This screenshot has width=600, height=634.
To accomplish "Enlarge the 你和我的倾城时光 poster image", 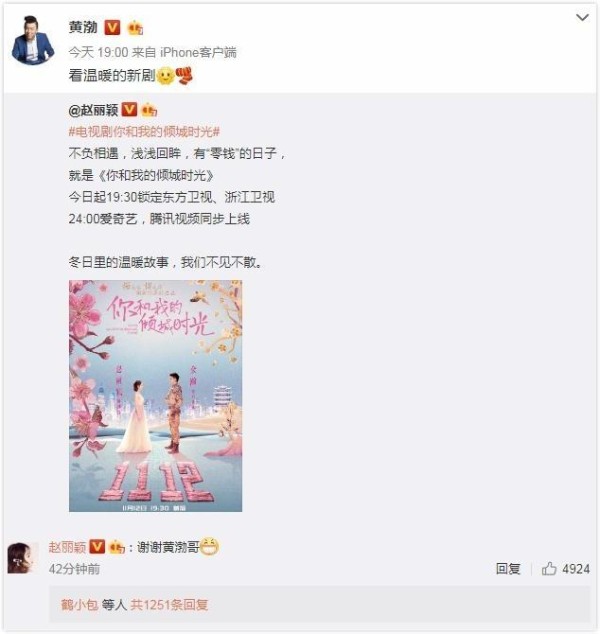I will coord(155,396).
